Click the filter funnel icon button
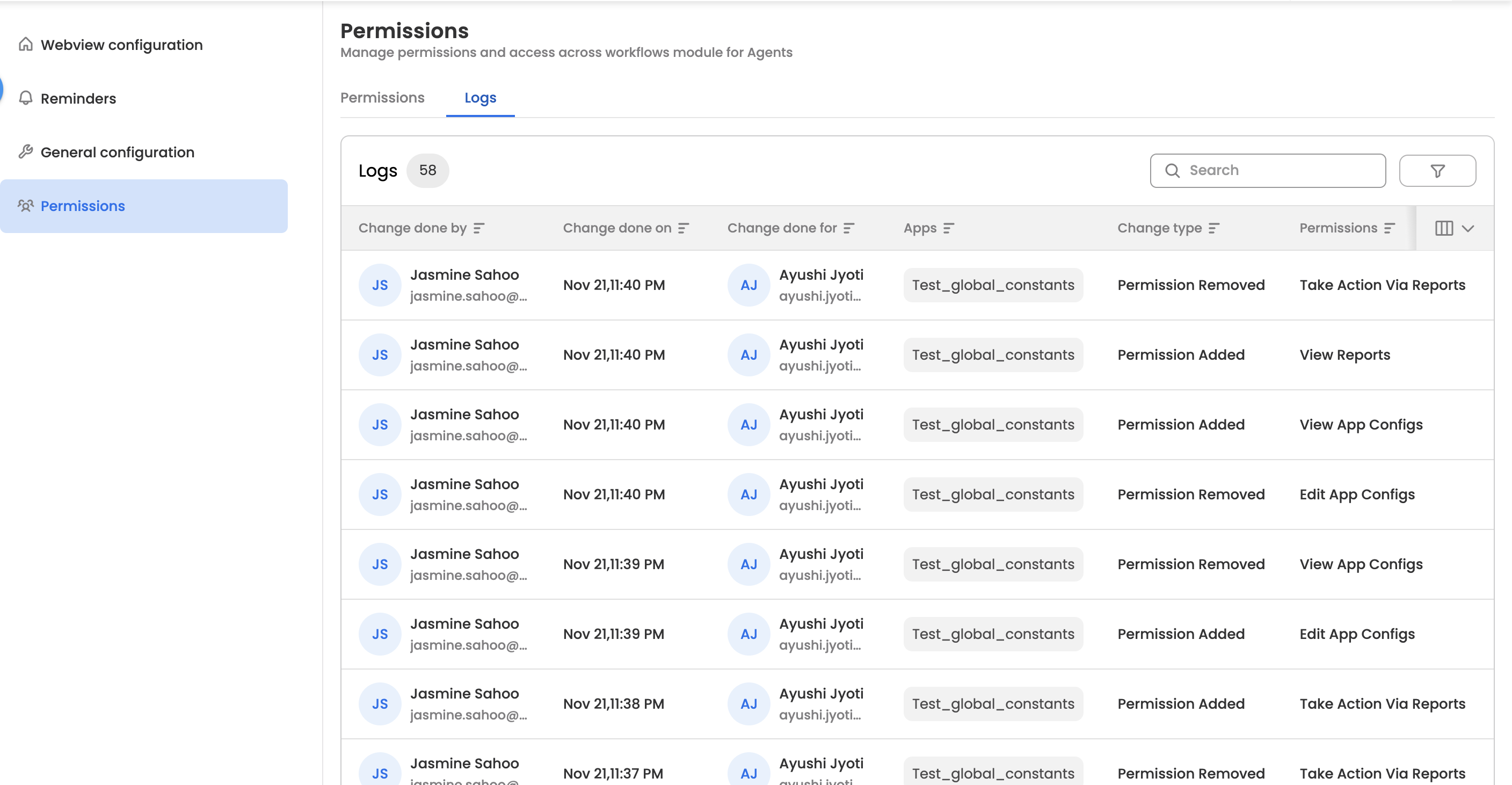1512x785 pixels. [1437, 171]
